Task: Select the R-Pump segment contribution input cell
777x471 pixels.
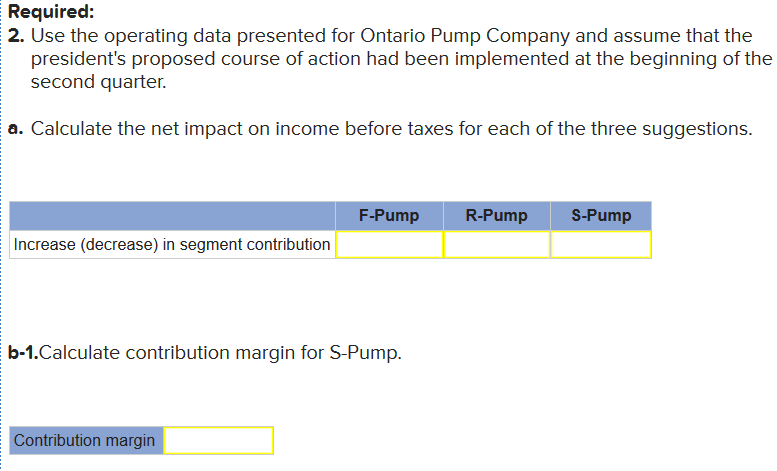Action: pos(497,244)
